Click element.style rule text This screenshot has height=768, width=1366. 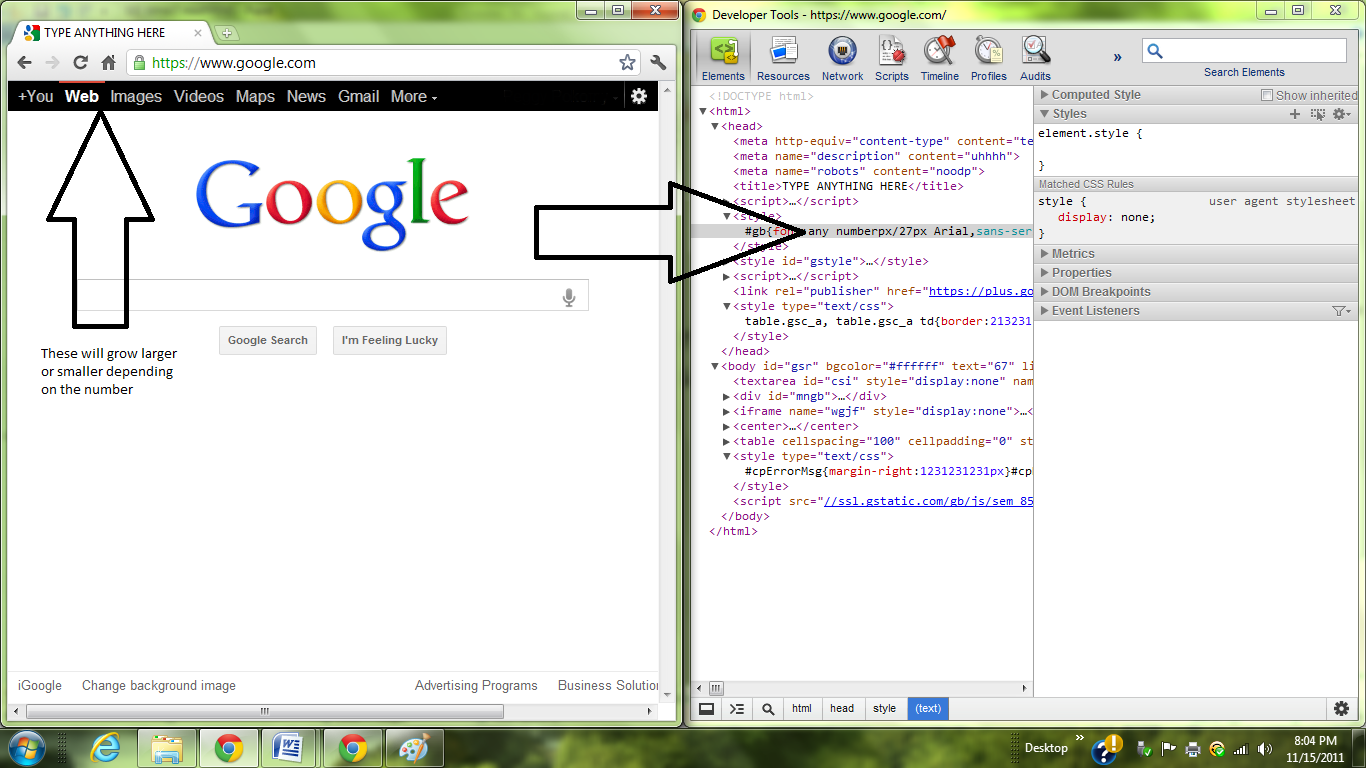(1090, 133)
